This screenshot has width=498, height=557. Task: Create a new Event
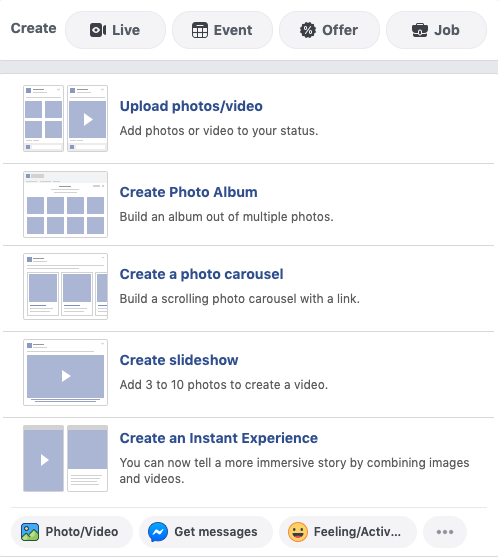point(222,30)
